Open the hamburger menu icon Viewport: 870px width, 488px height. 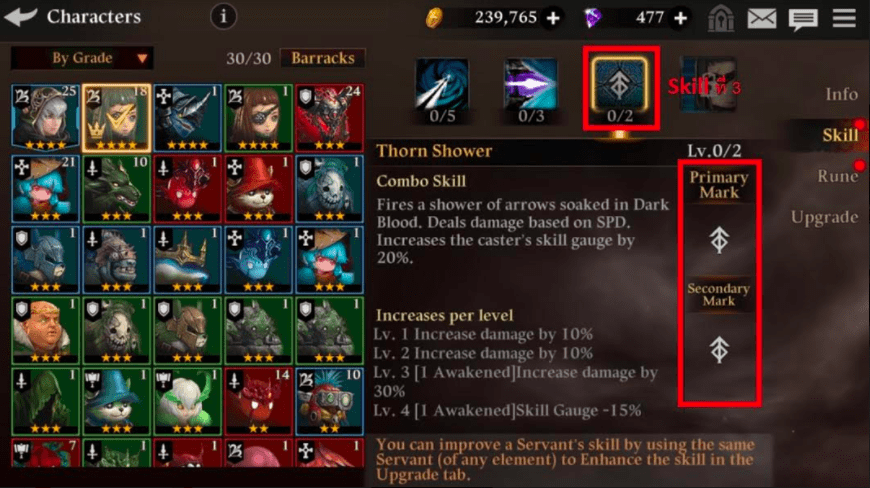844,18
